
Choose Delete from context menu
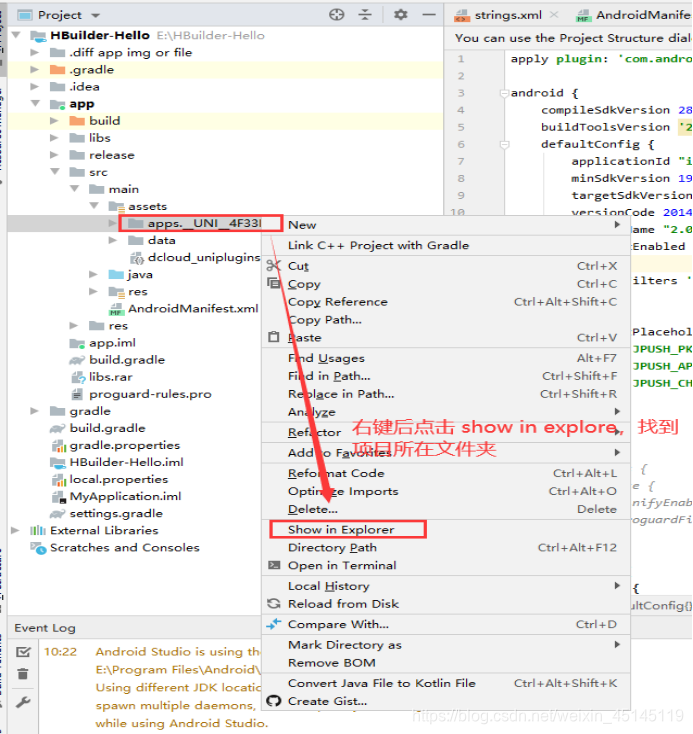click(446, 509)
